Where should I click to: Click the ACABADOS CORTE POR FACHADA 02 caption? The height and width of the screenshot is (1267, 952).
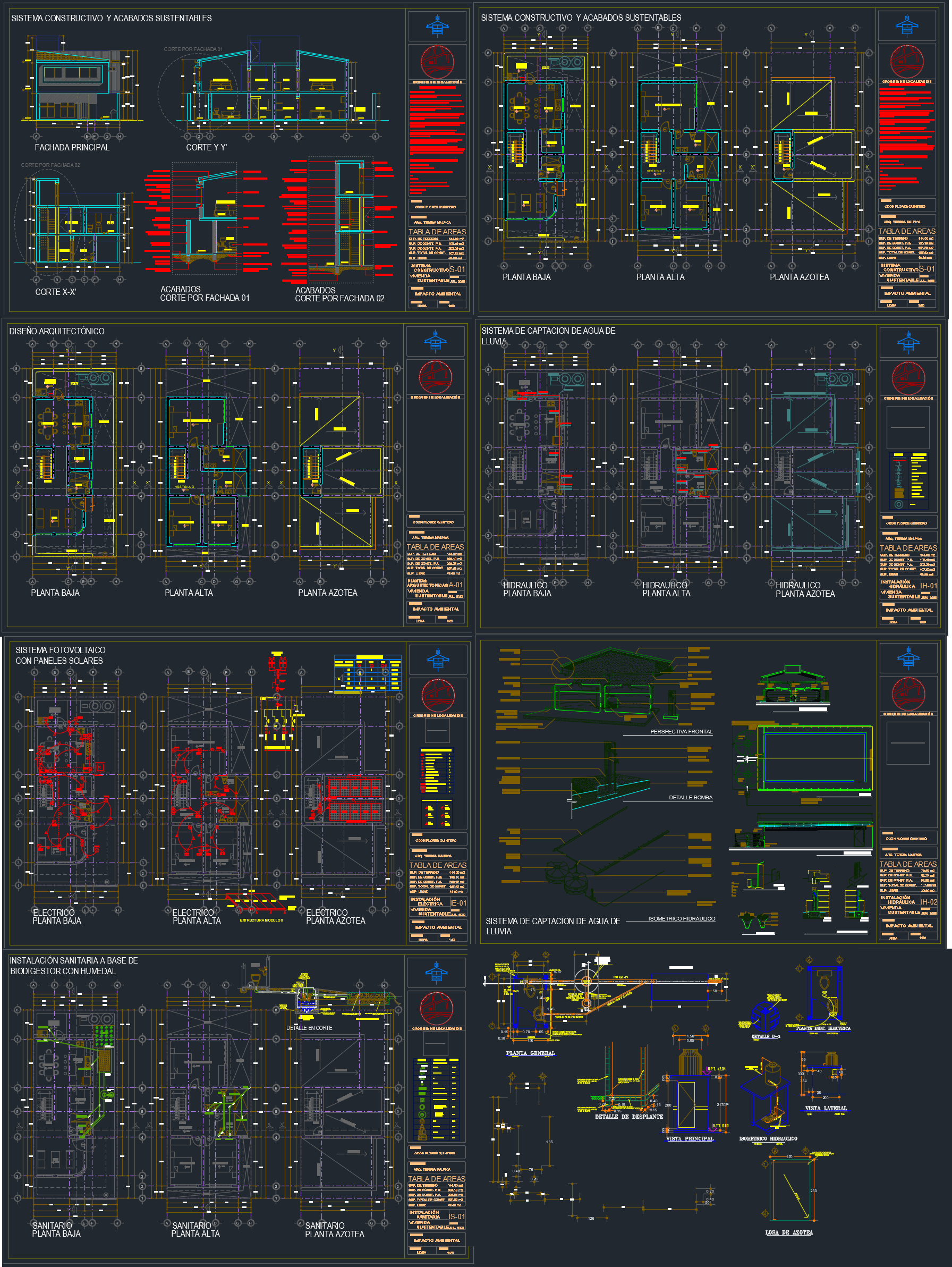(x=339, y=294)
